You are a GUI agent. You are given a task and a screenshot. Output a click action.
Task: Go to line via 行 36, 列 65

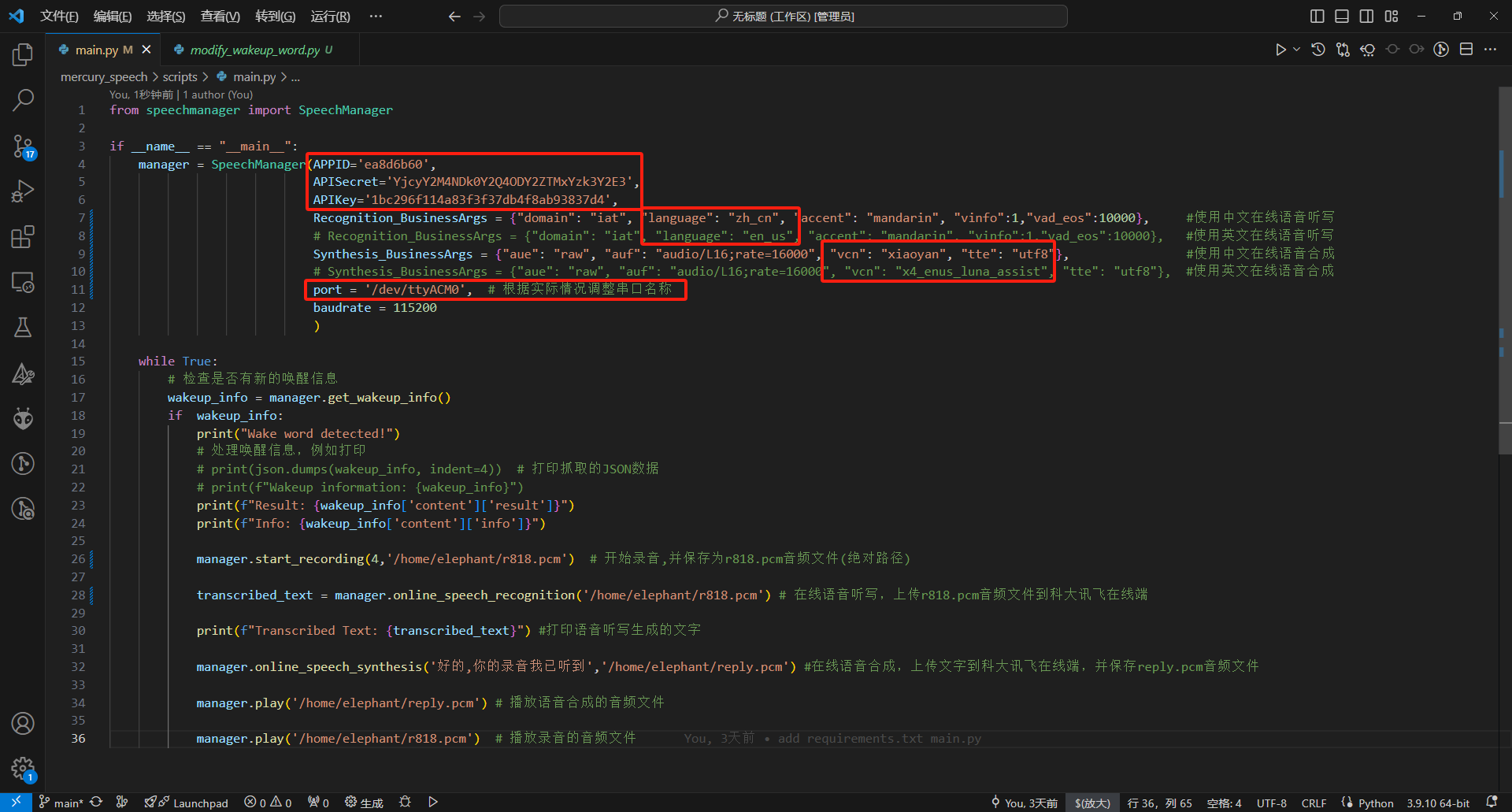(1160, 803)
